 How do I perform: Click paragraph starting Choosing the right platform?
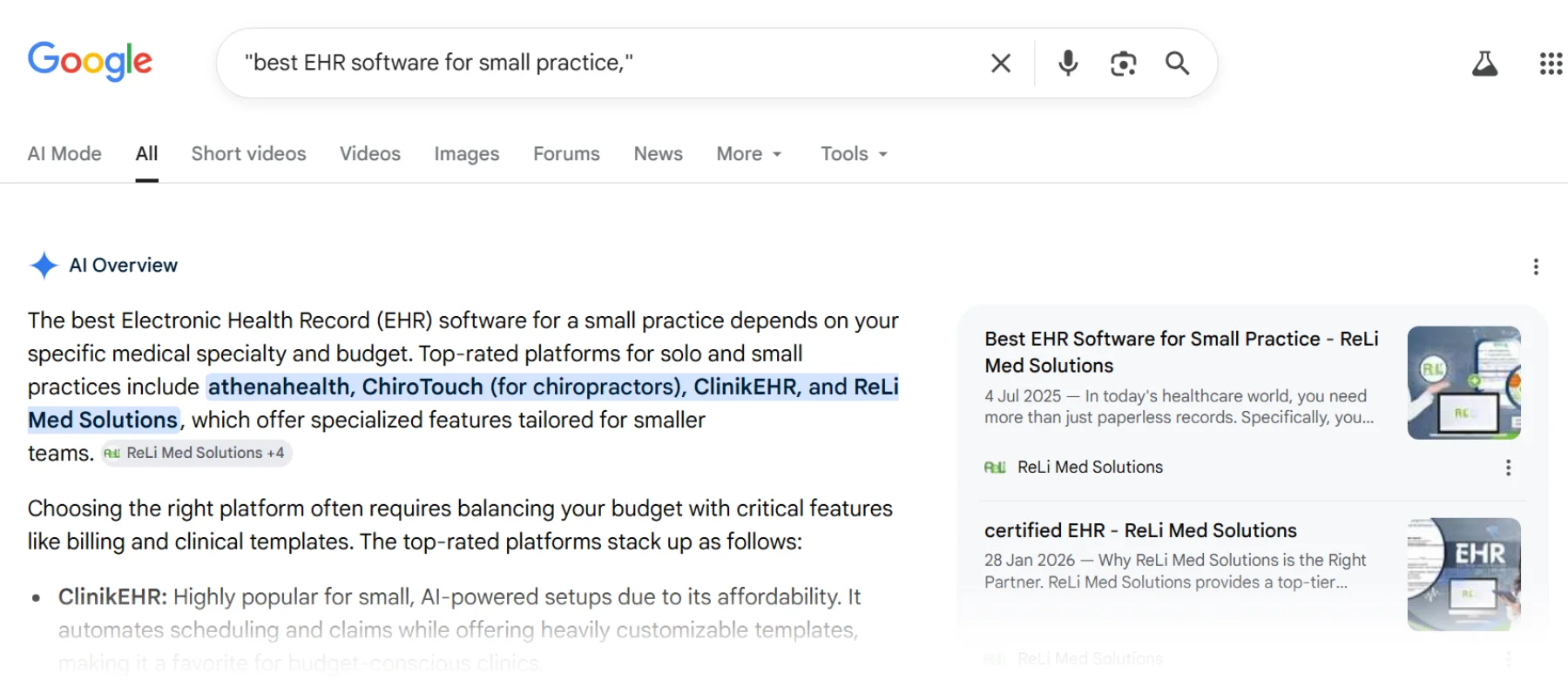pos(460,525)
